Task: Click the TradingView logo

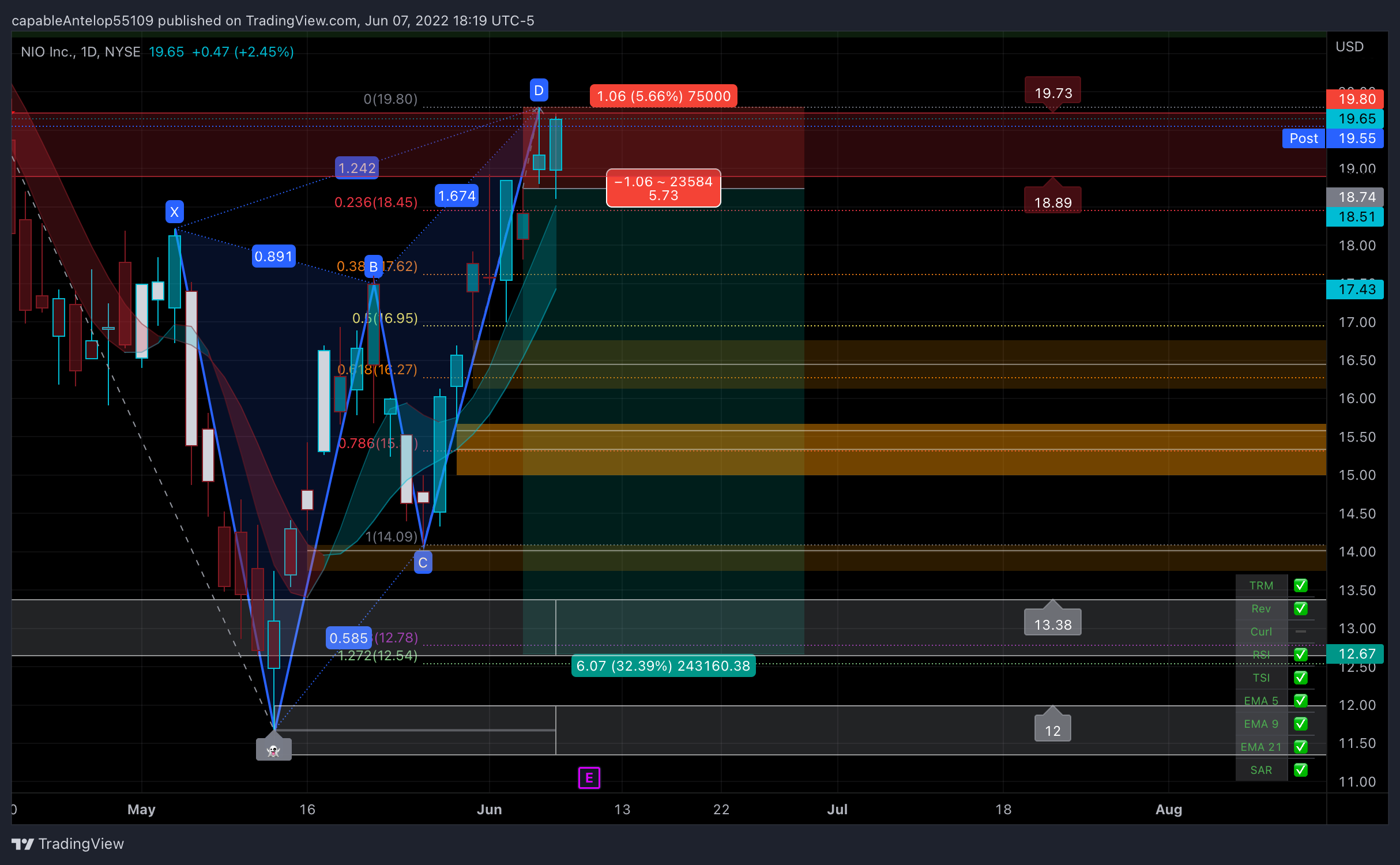Action: [x=67, y=844]
